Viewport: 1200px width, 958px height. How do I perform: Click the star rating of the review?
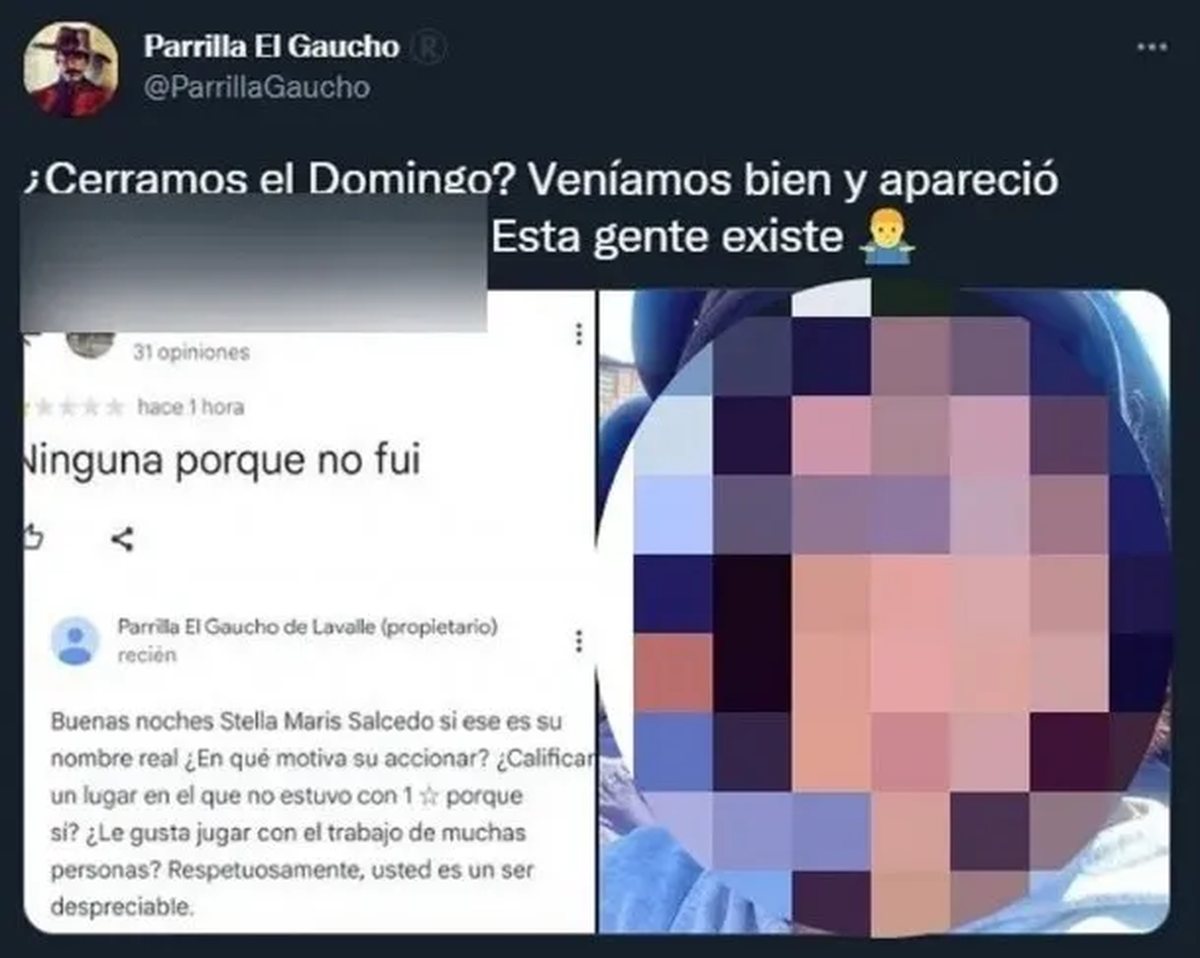[x=74, y=407]
